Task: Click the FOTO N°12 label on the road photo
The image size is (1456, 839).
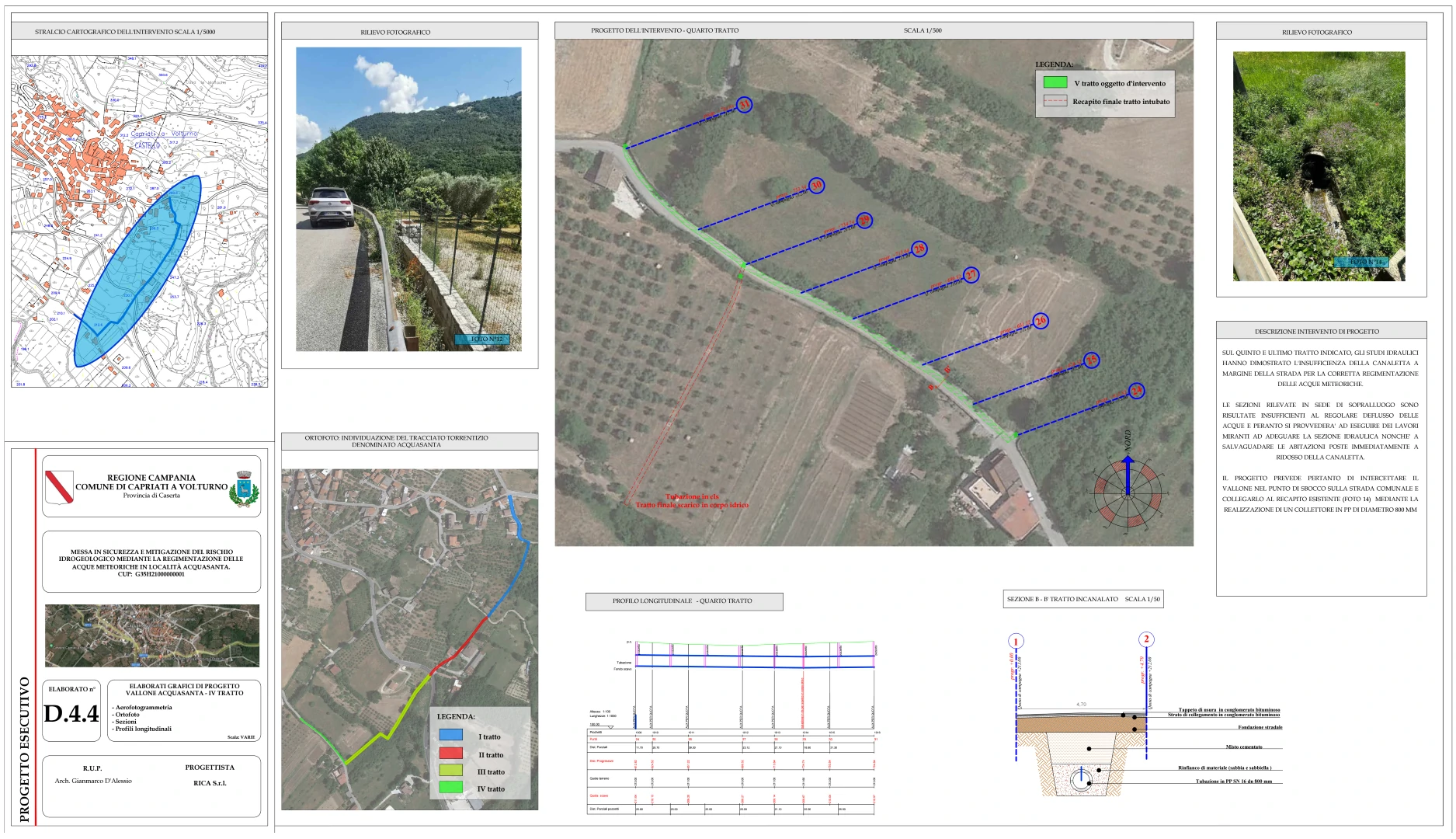Action: point(487,339)
